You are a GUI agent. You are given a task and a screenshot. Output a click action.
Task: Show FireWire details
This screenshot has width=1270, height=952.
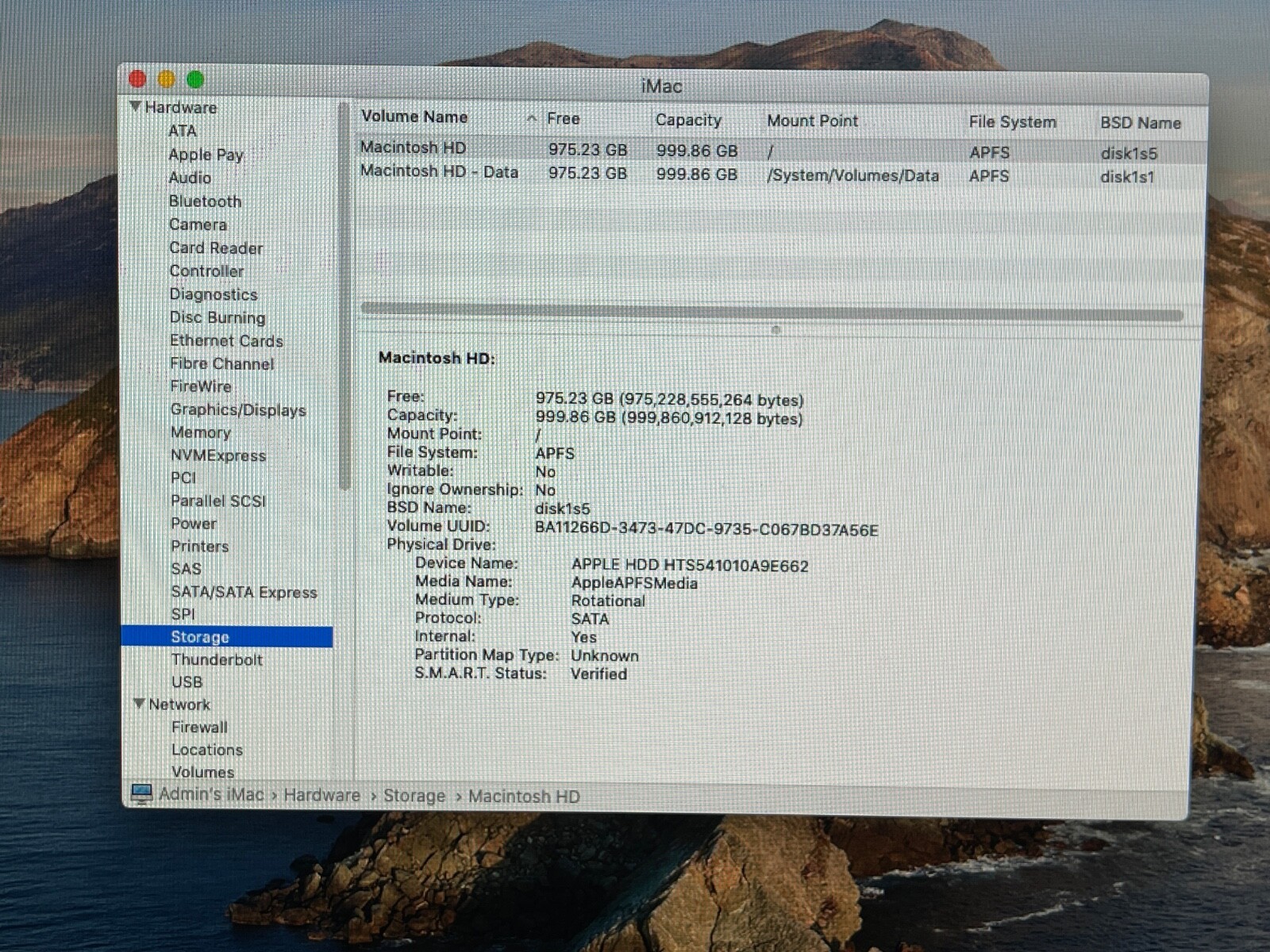[x=201, y=386]
